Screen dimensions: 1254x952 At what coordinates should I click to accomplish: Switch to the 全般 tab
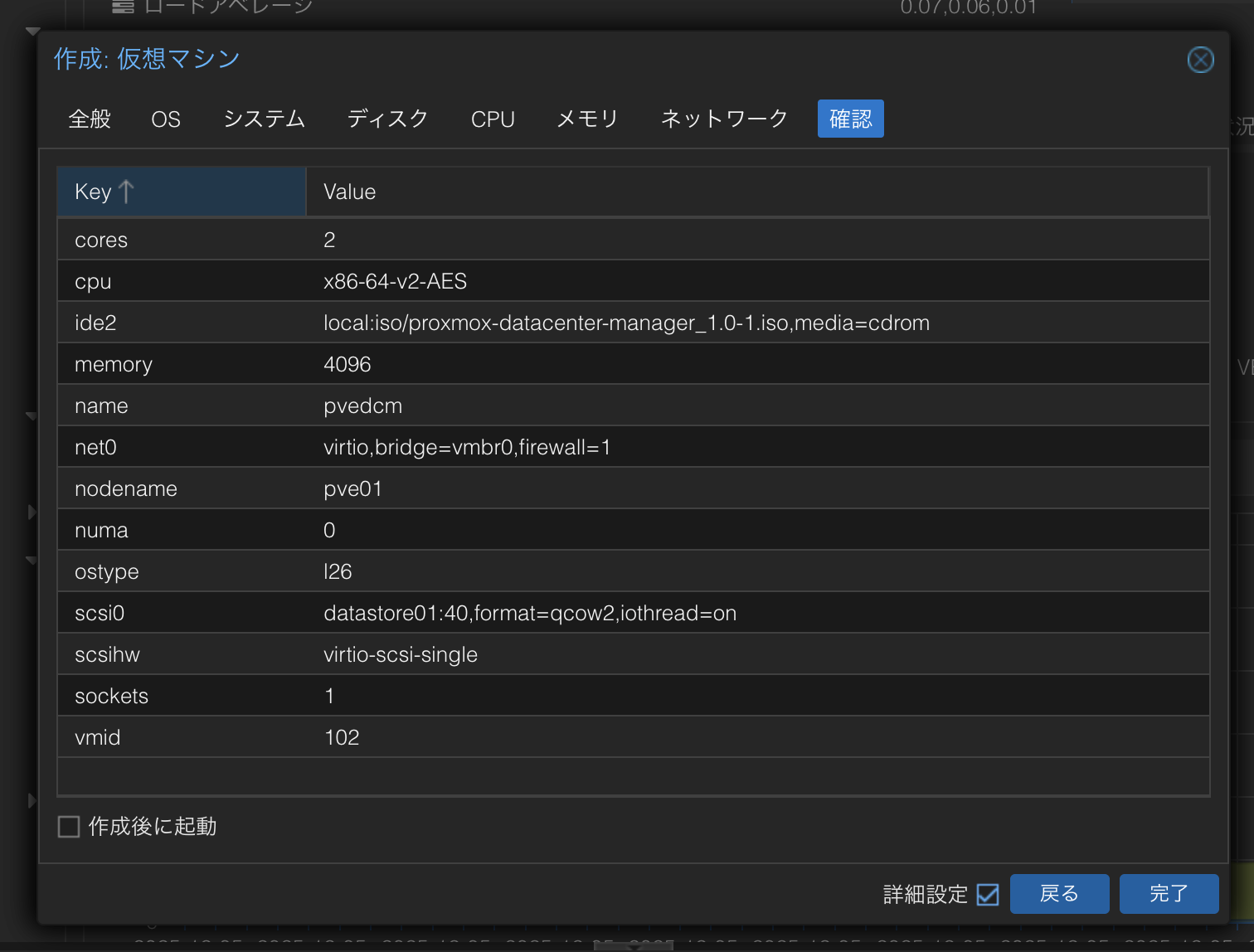point(90,119)
